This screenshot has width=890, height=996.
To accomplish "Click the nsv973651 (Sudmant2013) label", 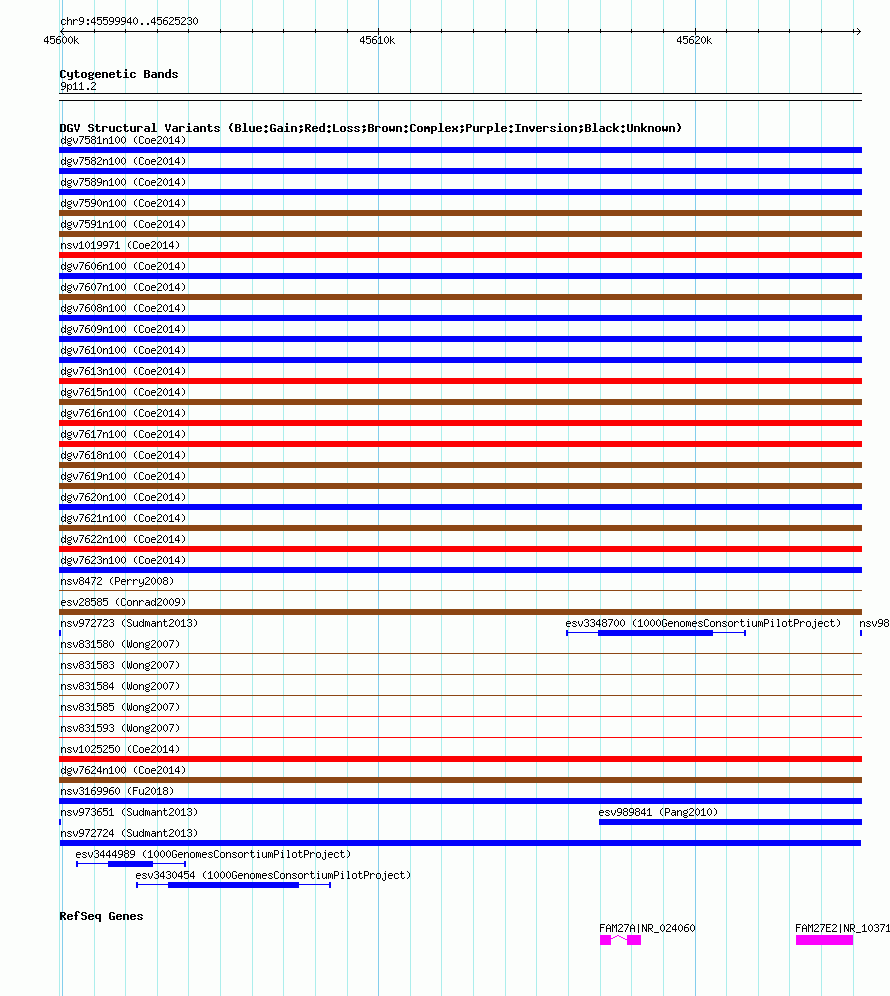I will (x=129, y=812).
